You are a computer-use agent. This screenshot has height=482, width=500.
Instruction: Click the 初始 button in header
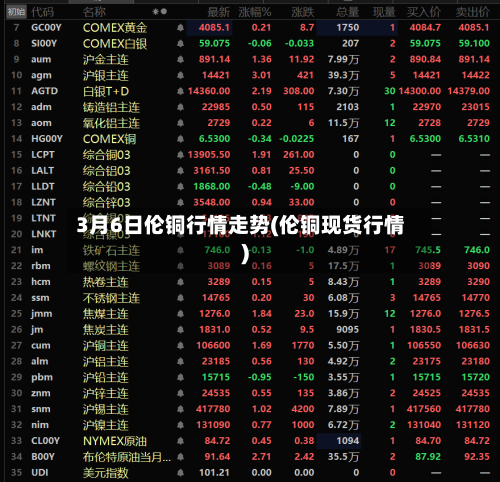(16, 12)
